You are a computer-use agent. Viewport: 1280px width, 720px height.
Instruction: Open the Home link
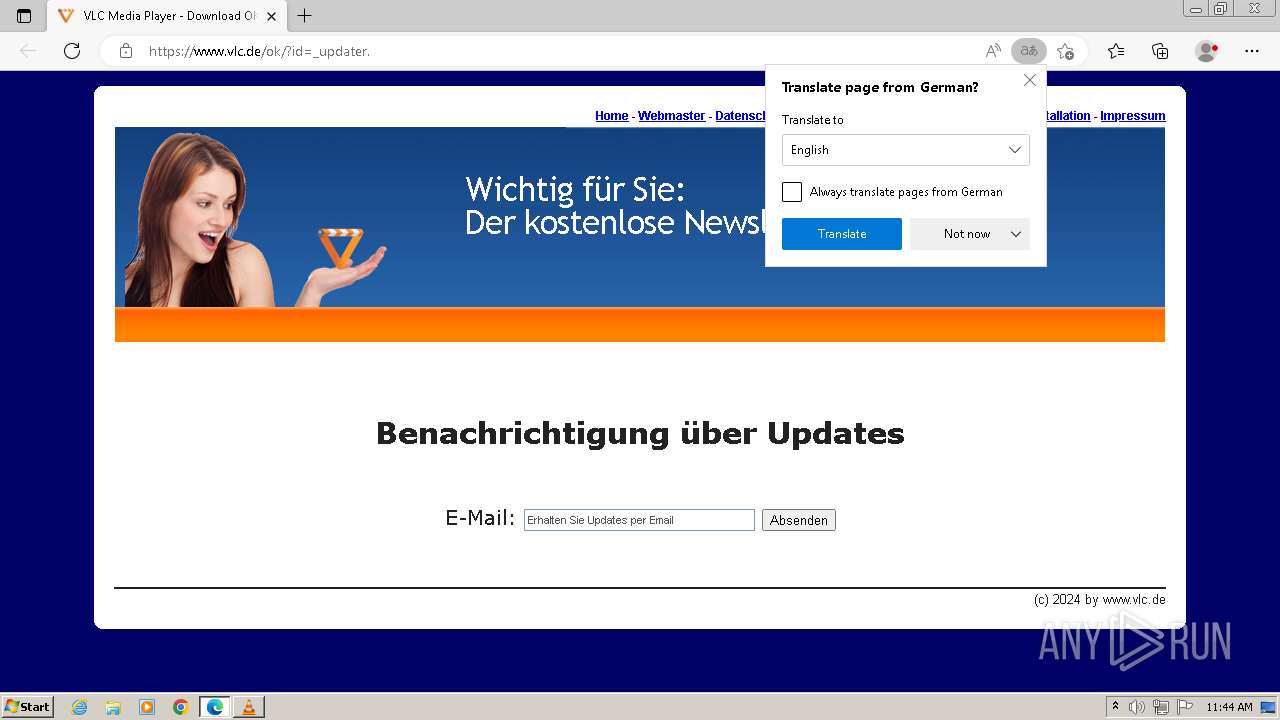click(x=612, y=116)
